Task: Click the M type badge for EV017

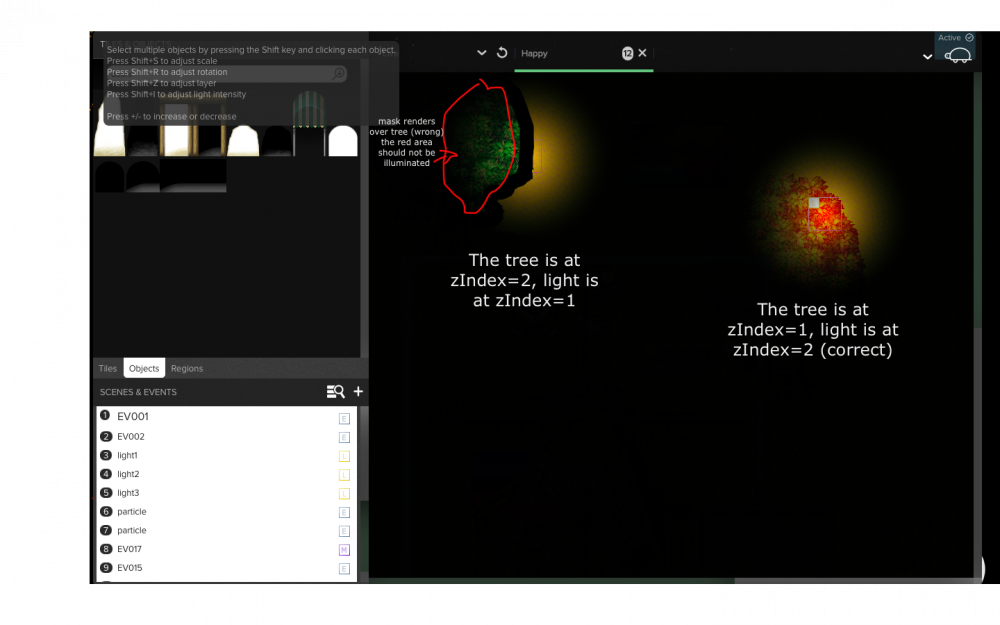Action: click(x=344, y=550)
